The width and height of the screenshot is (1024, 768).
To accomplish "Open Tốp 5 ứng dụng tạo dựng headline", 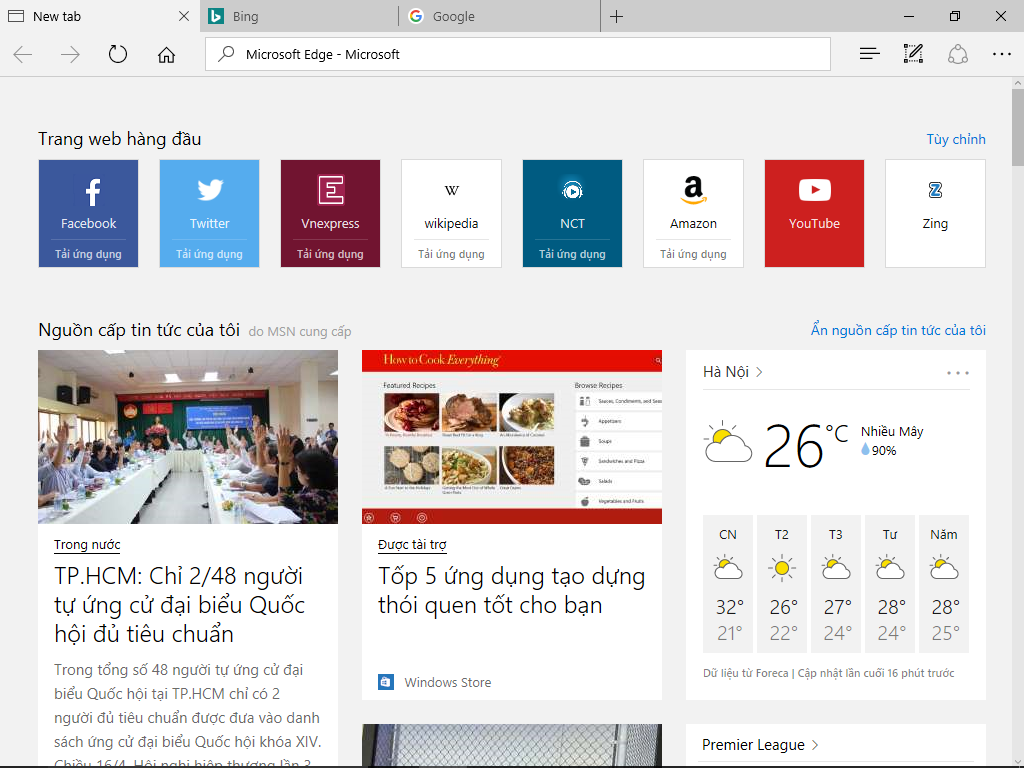I will point(511,590).
